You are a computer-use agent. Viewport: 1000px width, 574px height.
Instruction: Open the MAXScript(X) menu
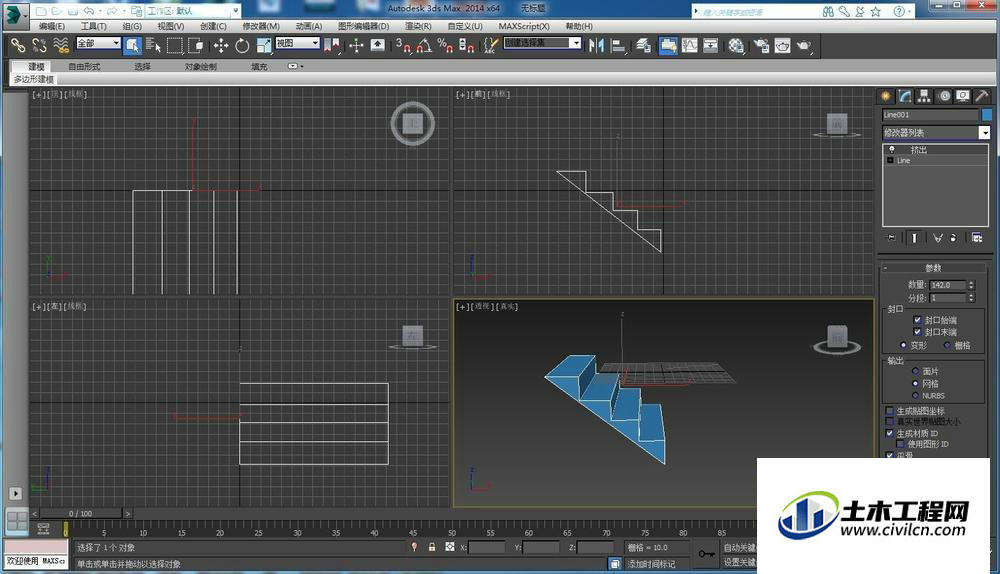coord(524,26)
